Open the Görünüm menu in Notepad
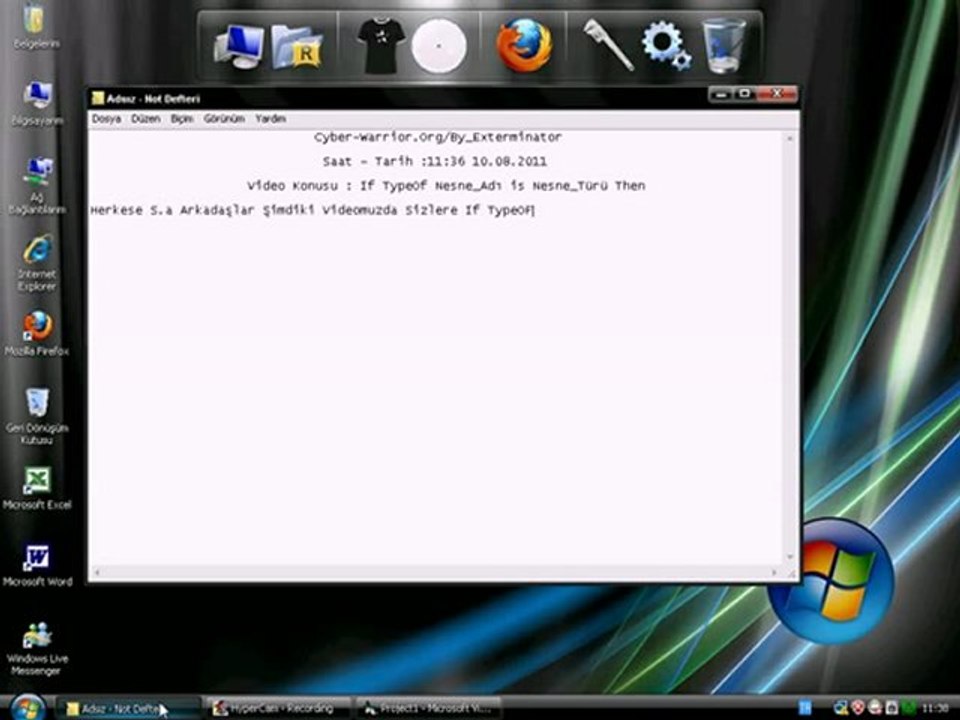 click(224, 119)
